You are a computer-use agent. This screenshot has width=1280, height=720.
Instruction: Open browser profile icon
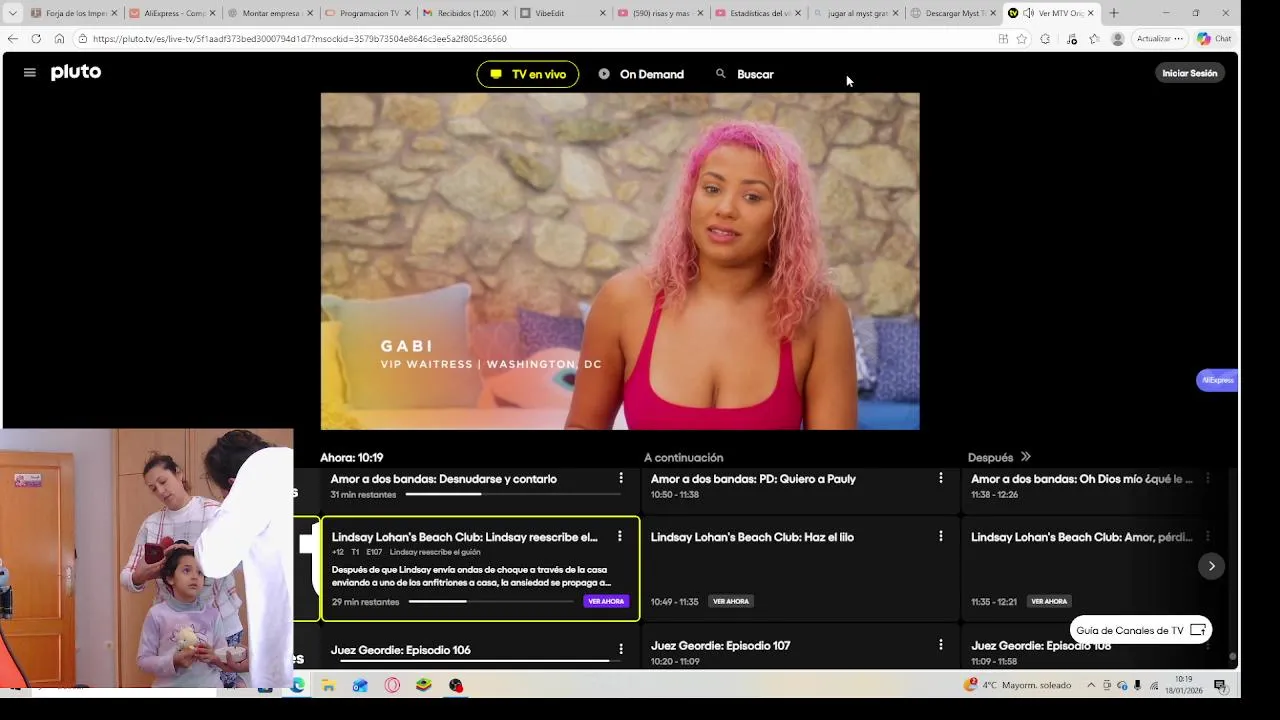click(x=1117, y=39)
